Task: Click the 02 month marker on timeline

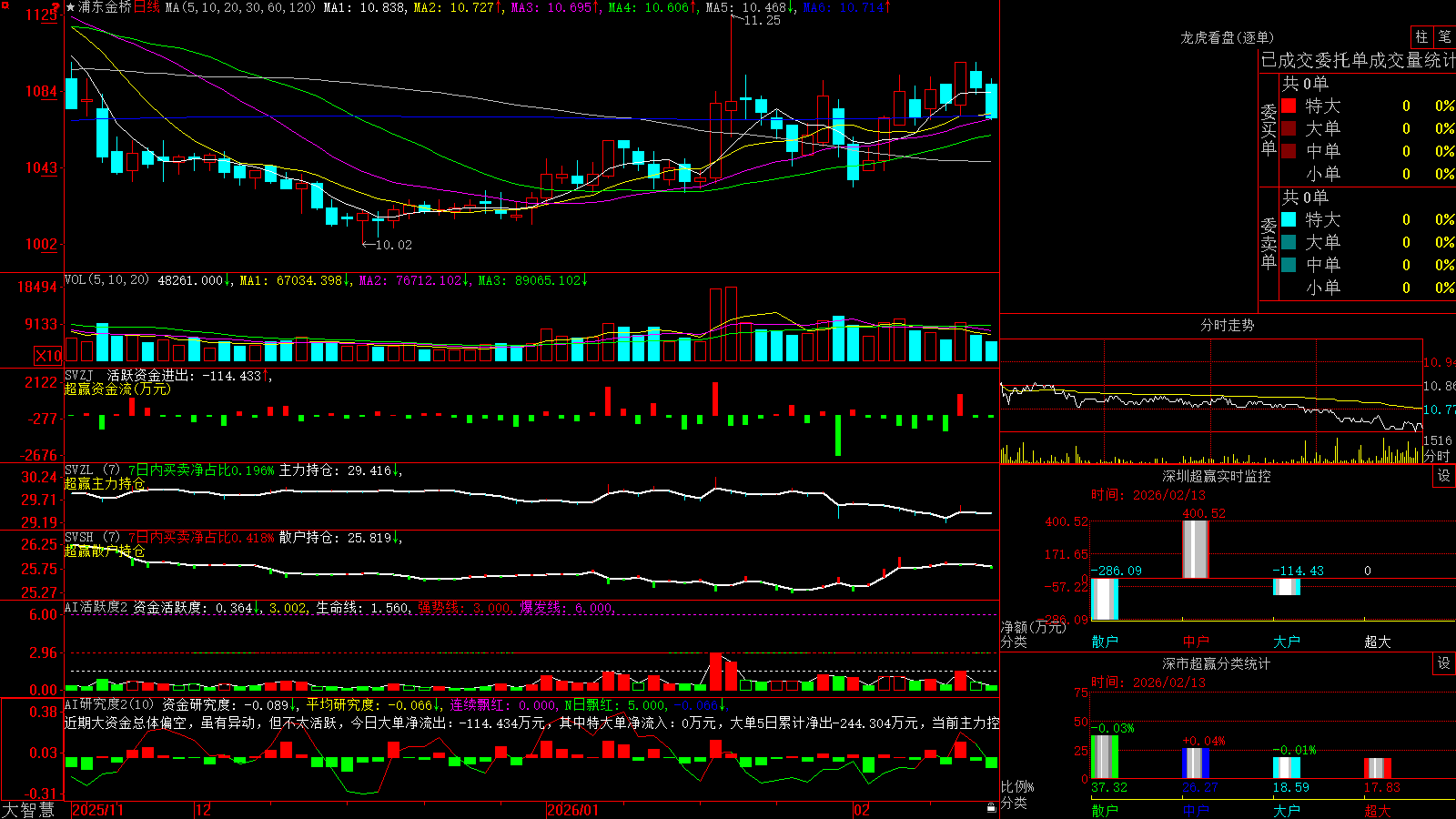Action: click(862, 810)
